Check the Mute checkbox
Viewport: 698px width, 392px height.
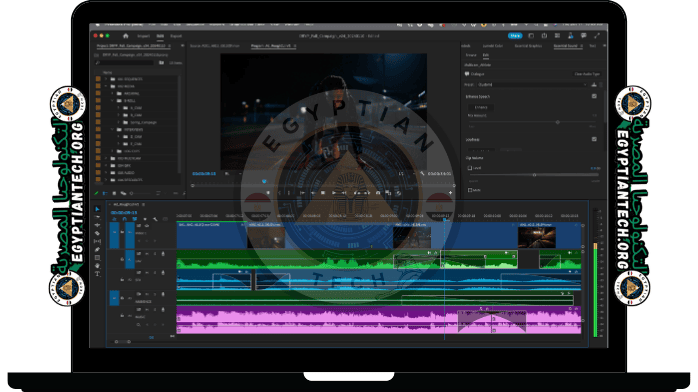click(x=470, y=190)
